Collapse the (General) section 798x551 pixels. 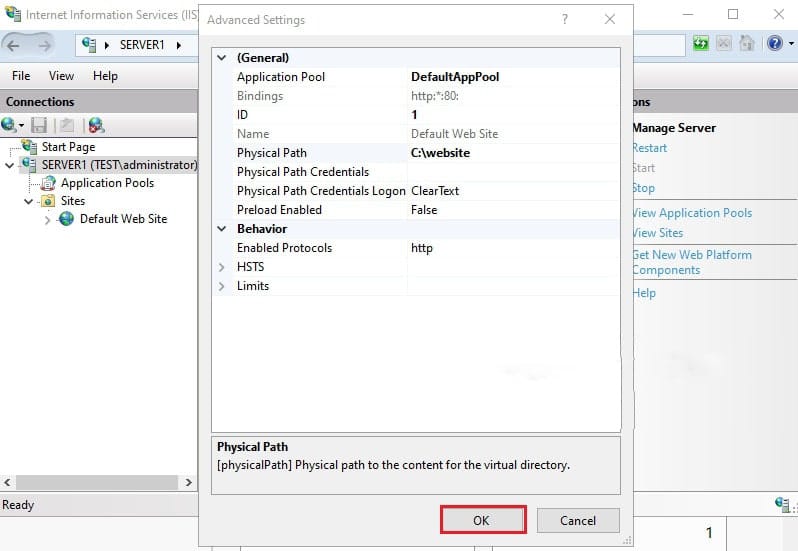coord(222,57)
